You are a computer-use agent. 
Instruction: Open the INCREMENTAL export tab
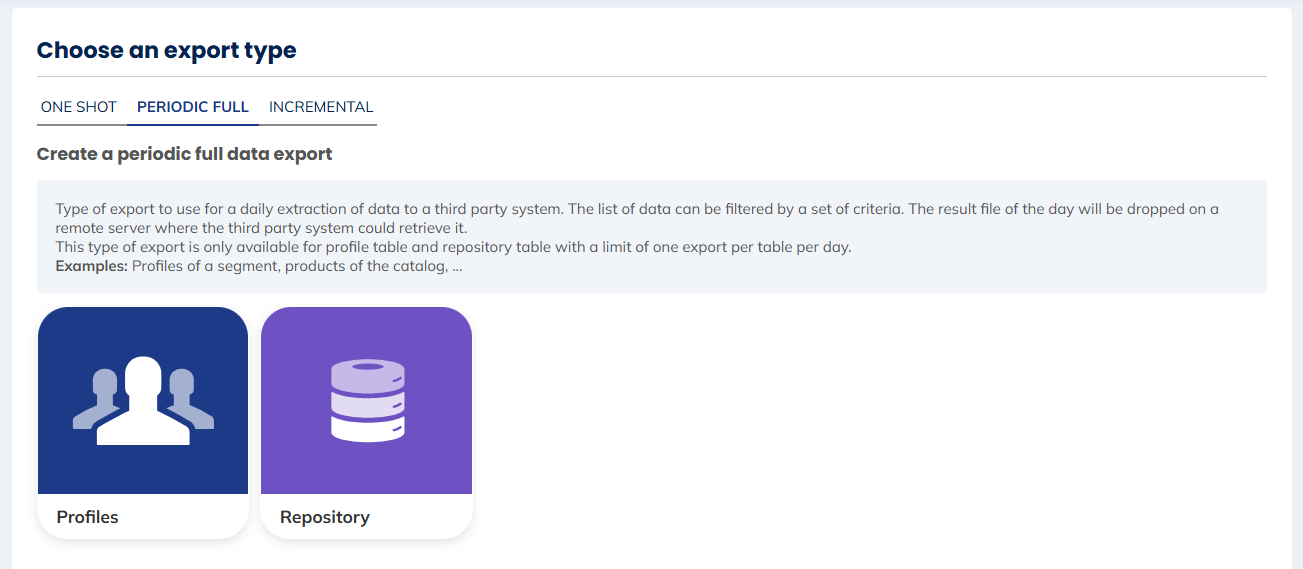[x=321, y=107]
